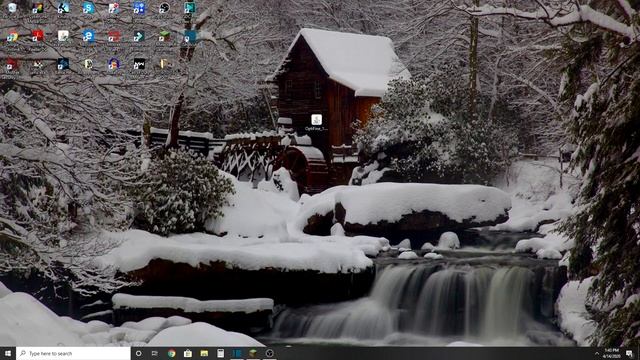Viewport: 640px width, 360px height.
Task: Select the Microsoft Edge desktop shortcut
Action: (x=88, y=36)
